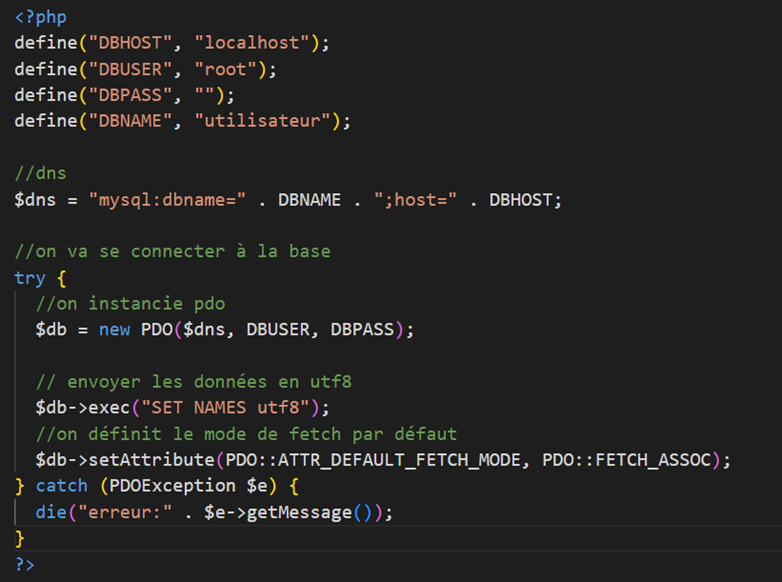Click the $db variable in the PDO assignment
The image size is (782, 582).
coord(51,330)
